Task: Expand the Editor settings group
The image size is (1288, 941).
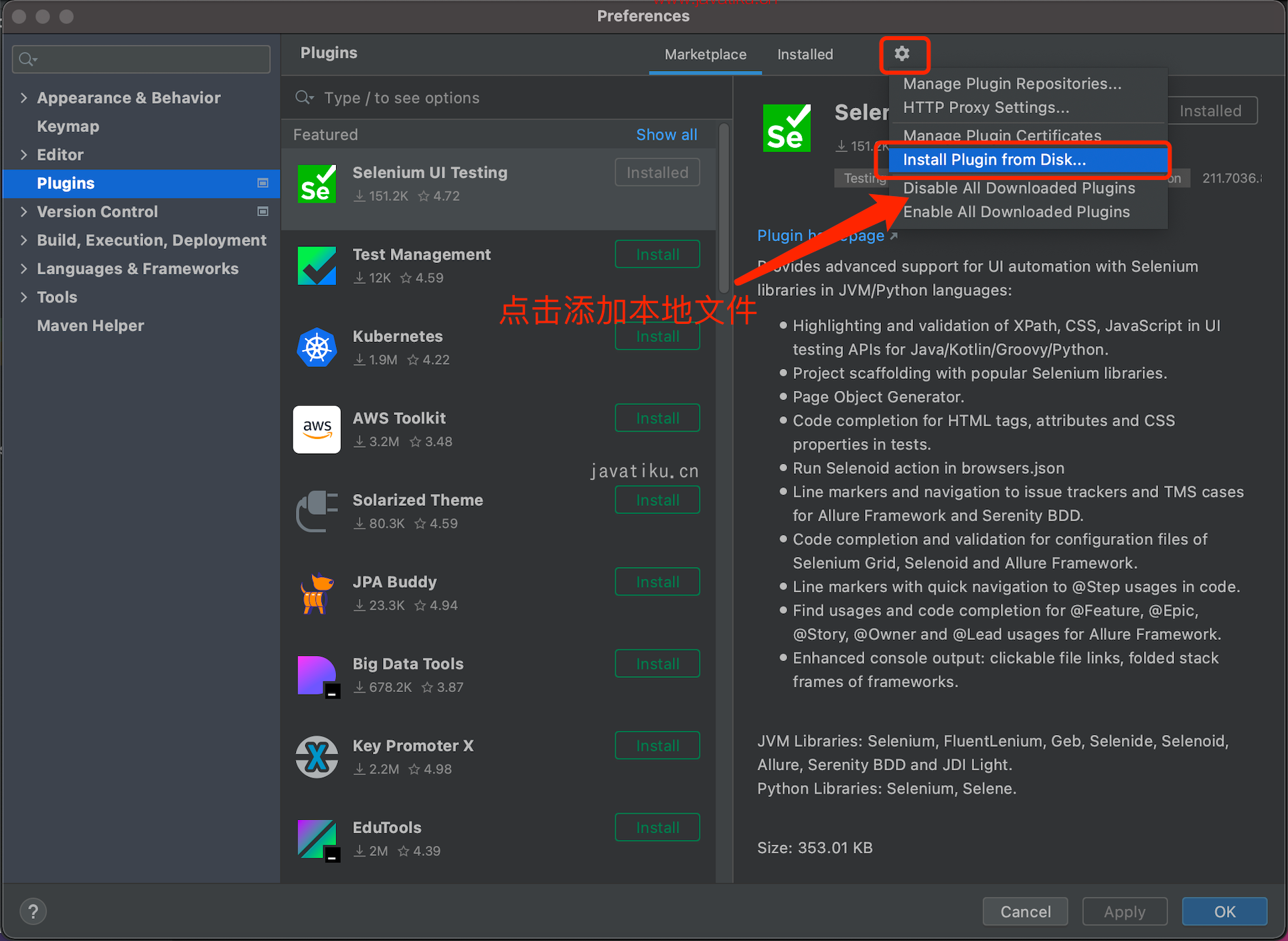Action: click(x=24, y=155)
